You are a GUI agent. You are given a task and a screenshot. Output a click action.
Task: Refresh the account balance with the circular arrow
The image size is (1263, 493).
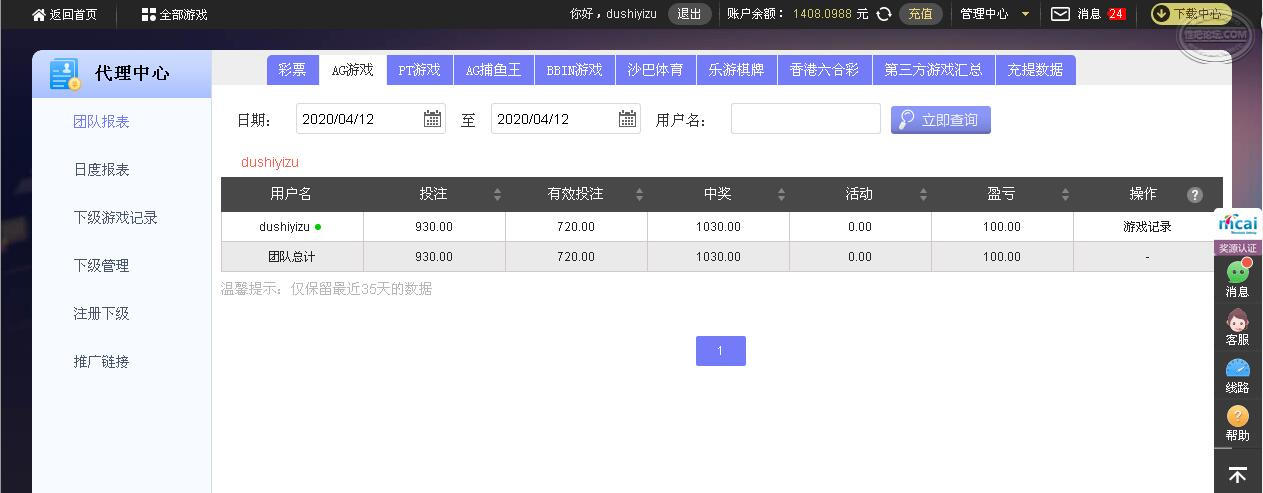(x=884, y=14)
